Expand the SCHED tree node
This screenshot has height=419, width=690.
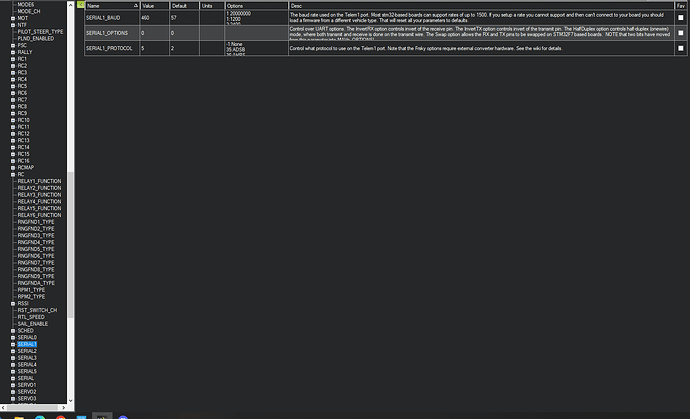[13, 331]
